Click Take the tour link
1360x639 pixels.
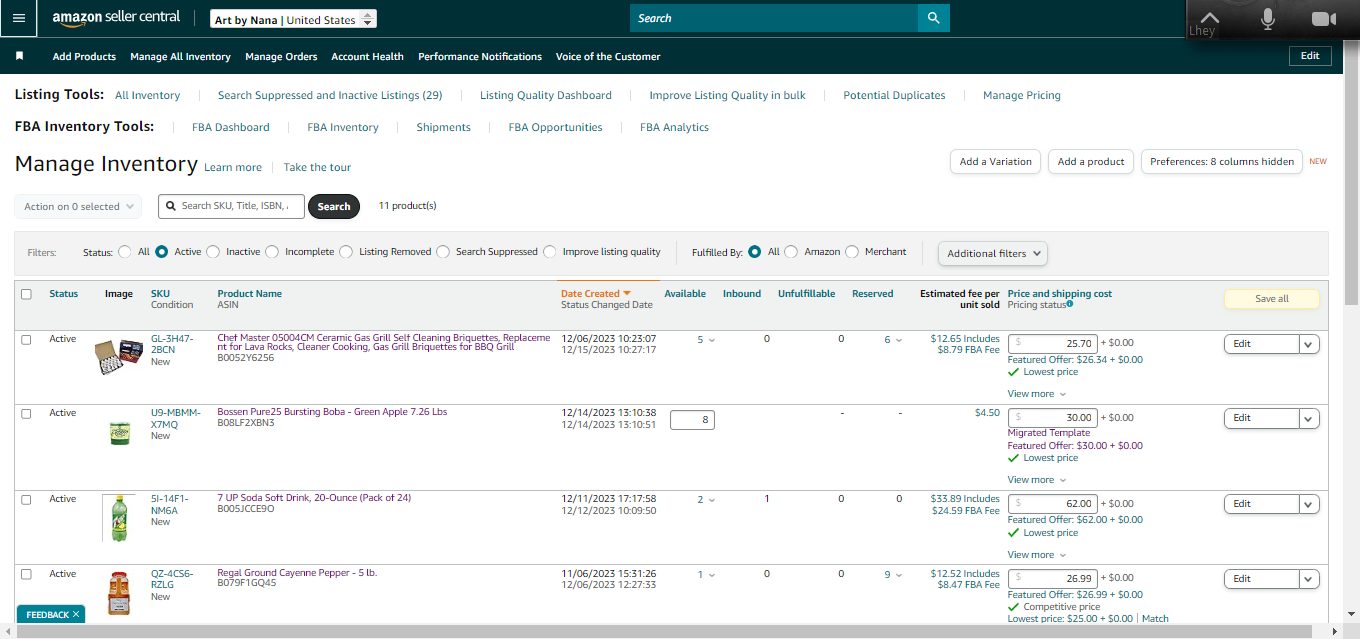point(317,167)
